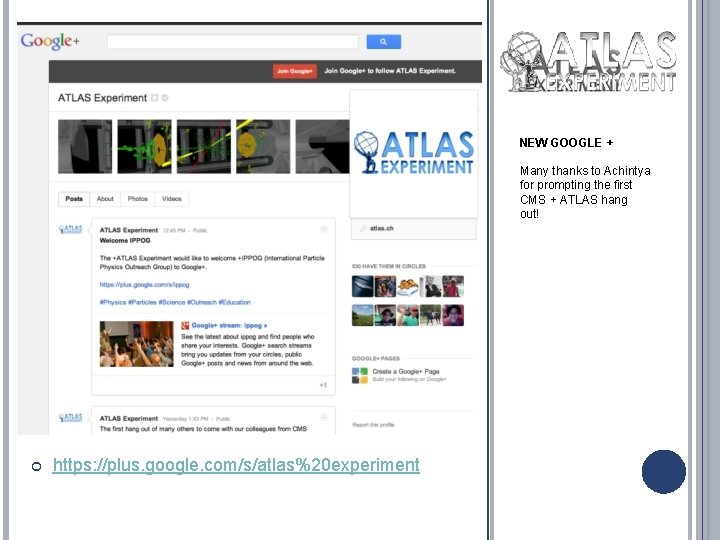The image size is (720, 540).
Task: Click the Google+ Pages colored squares icon
Action: 360,375
